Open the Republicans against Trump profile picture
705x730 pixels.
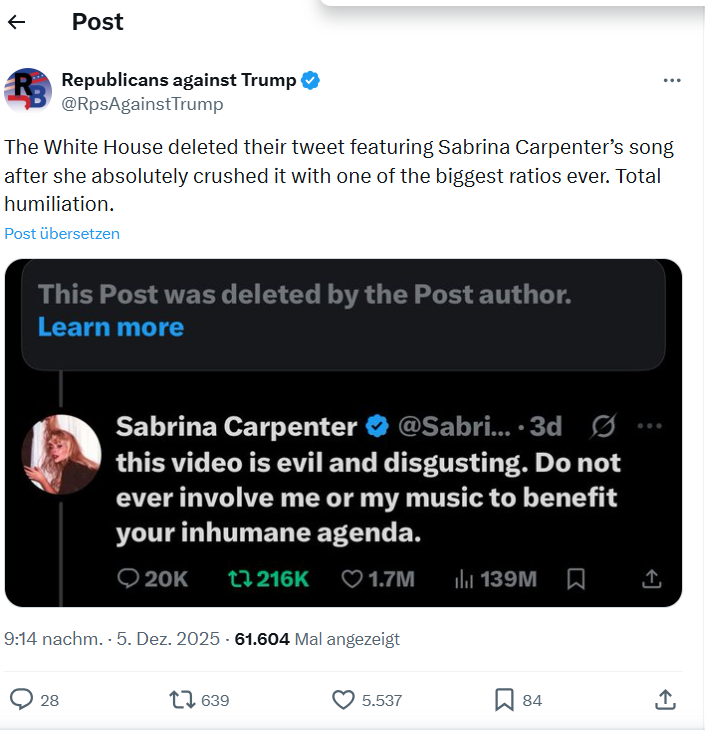pyautogui.click(x=28, y=91)
